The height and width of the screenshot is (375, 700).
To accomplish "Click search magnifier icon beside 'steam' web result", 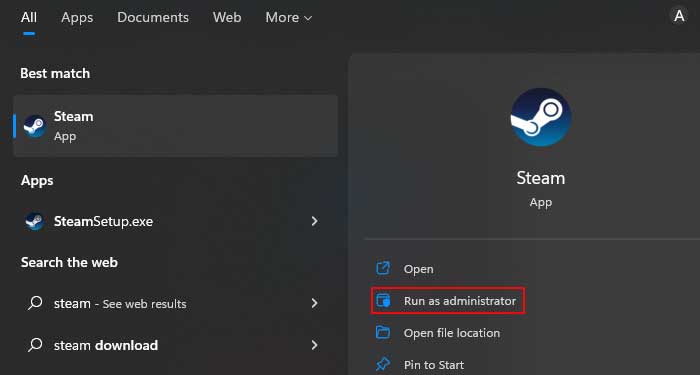I will tap(35, 303).
